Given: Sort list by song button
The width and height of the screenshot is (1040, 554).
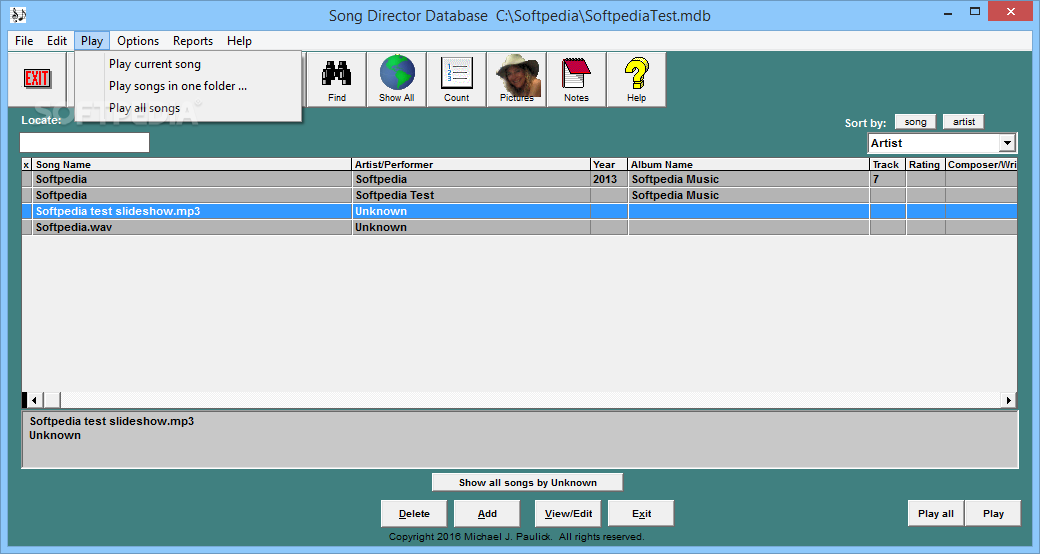Looking at the screenshot, I should click(915, 121).
